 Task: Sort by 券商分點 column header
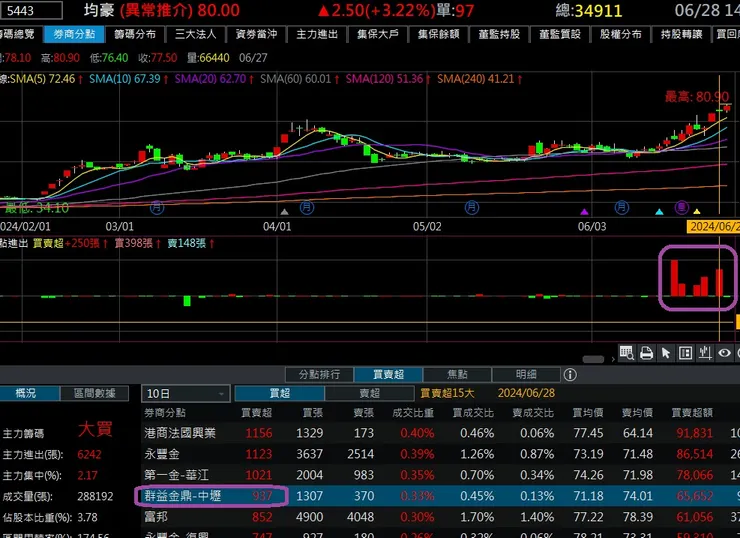[x=165, y=413]
